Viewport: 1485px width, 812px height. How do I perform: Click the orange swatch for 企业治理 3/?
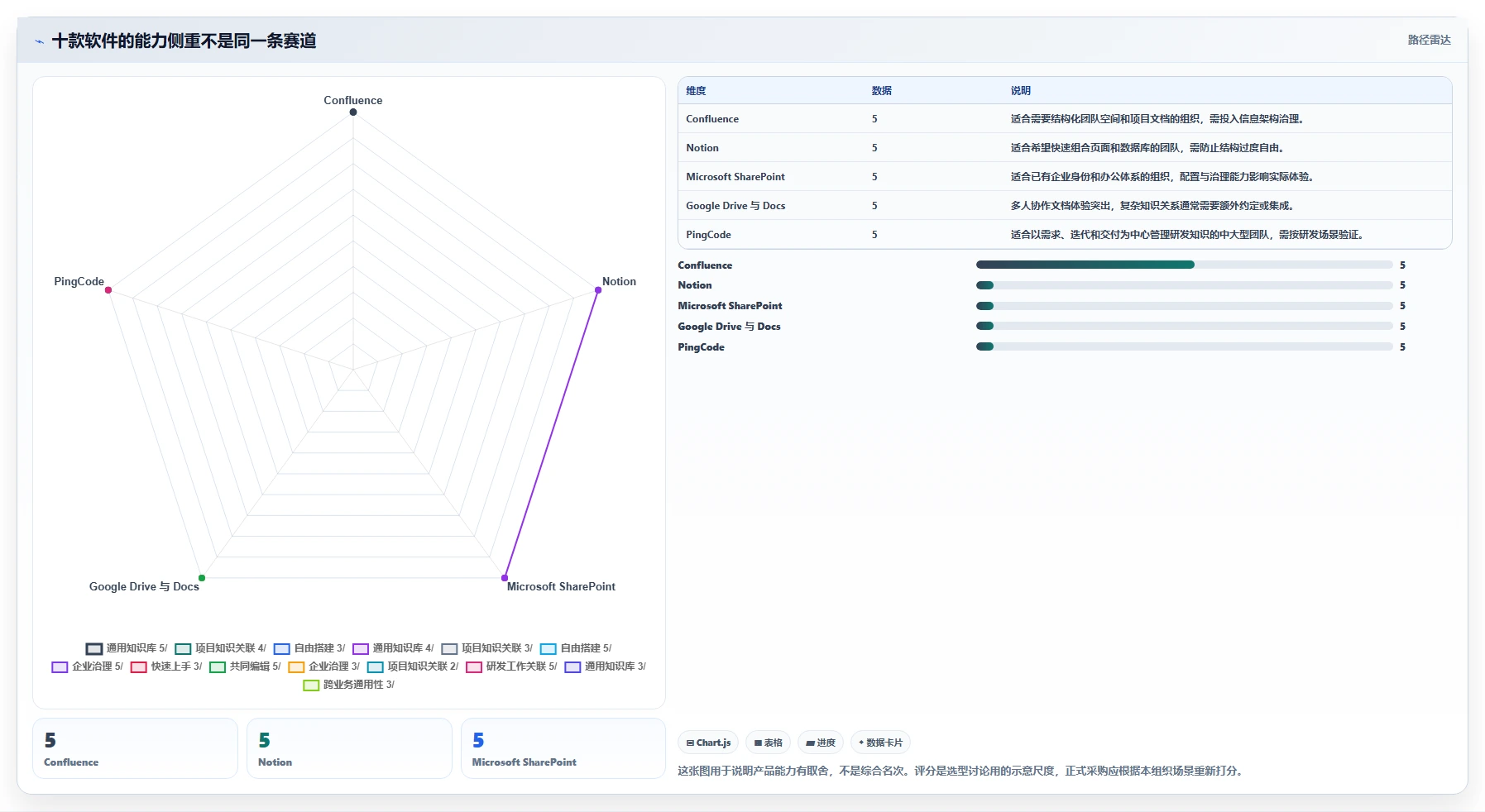tap(296, 667)
